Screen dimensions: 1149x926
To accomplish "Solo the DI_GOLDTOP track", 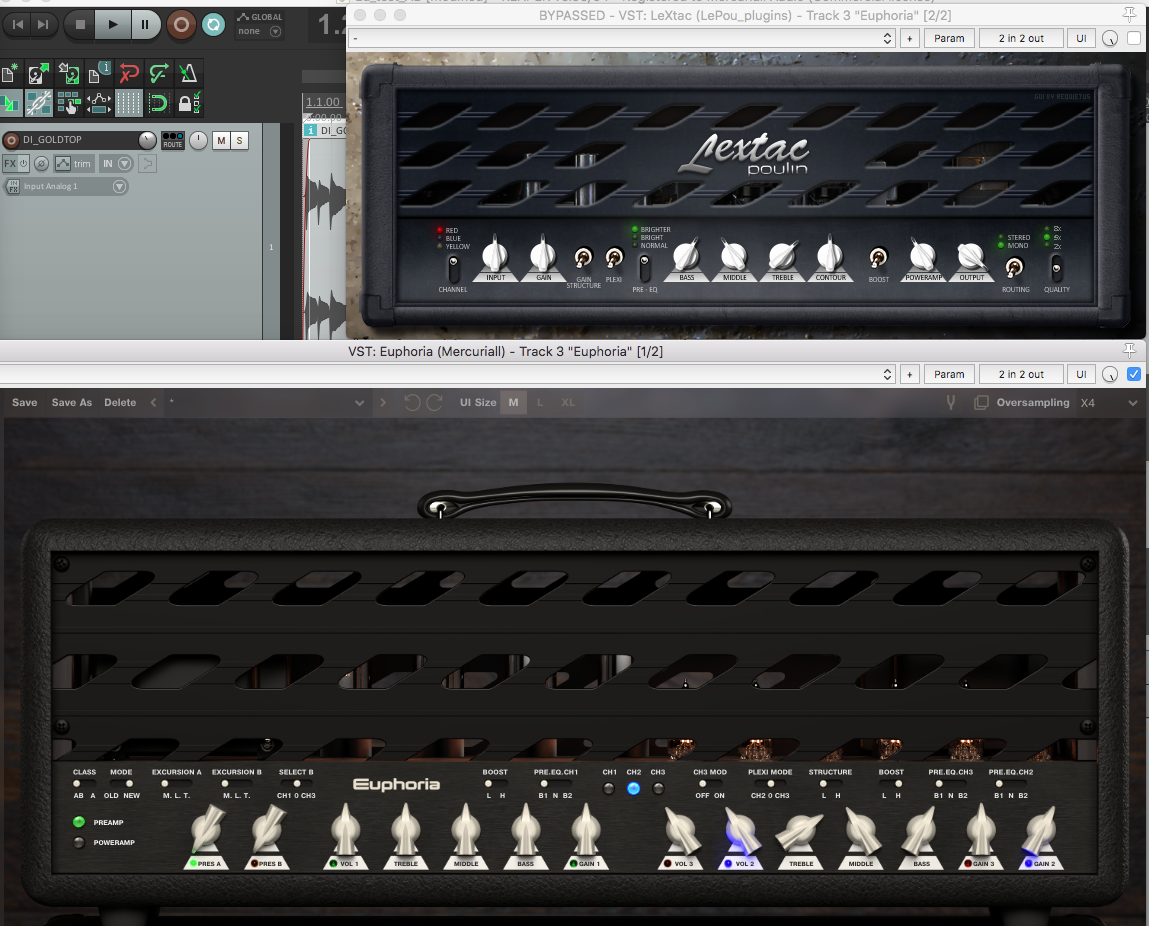I will point(240,141).
